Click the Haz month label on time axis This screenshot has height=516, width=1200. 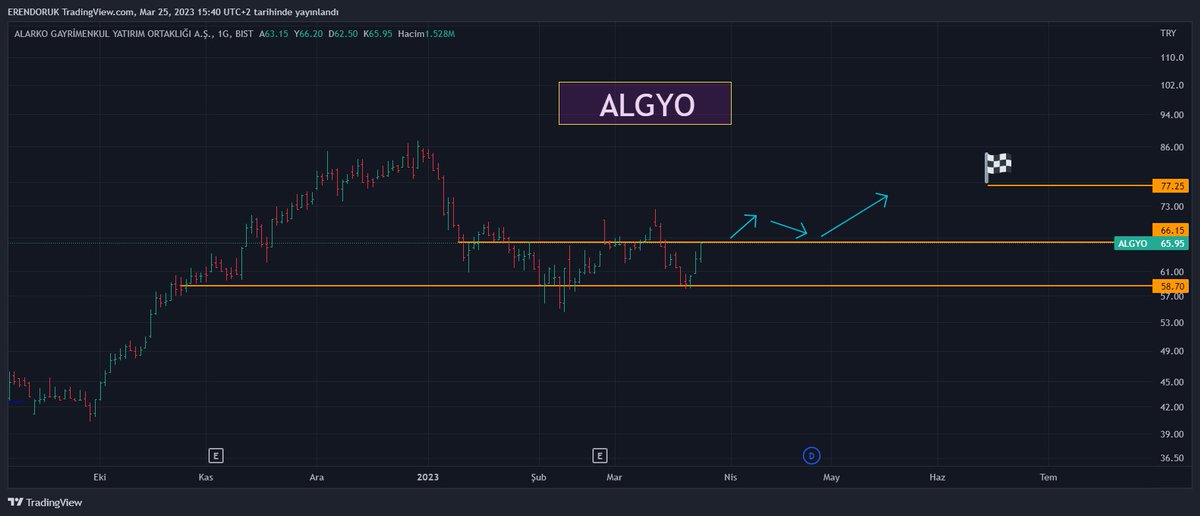click(937, 478)
